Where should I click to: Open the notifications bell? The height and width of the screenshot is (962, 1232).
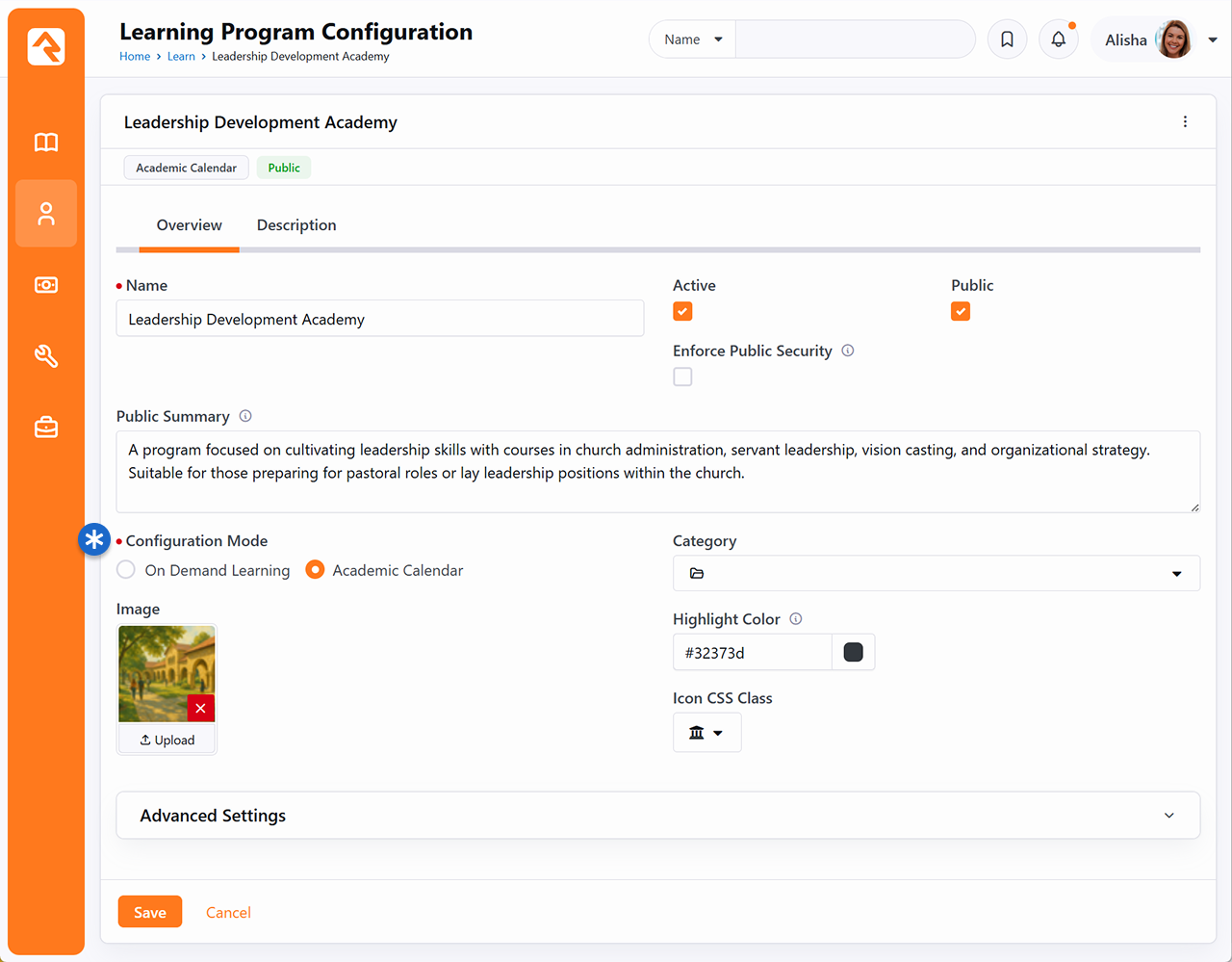pyautogui.click(x=1058, y=39)
